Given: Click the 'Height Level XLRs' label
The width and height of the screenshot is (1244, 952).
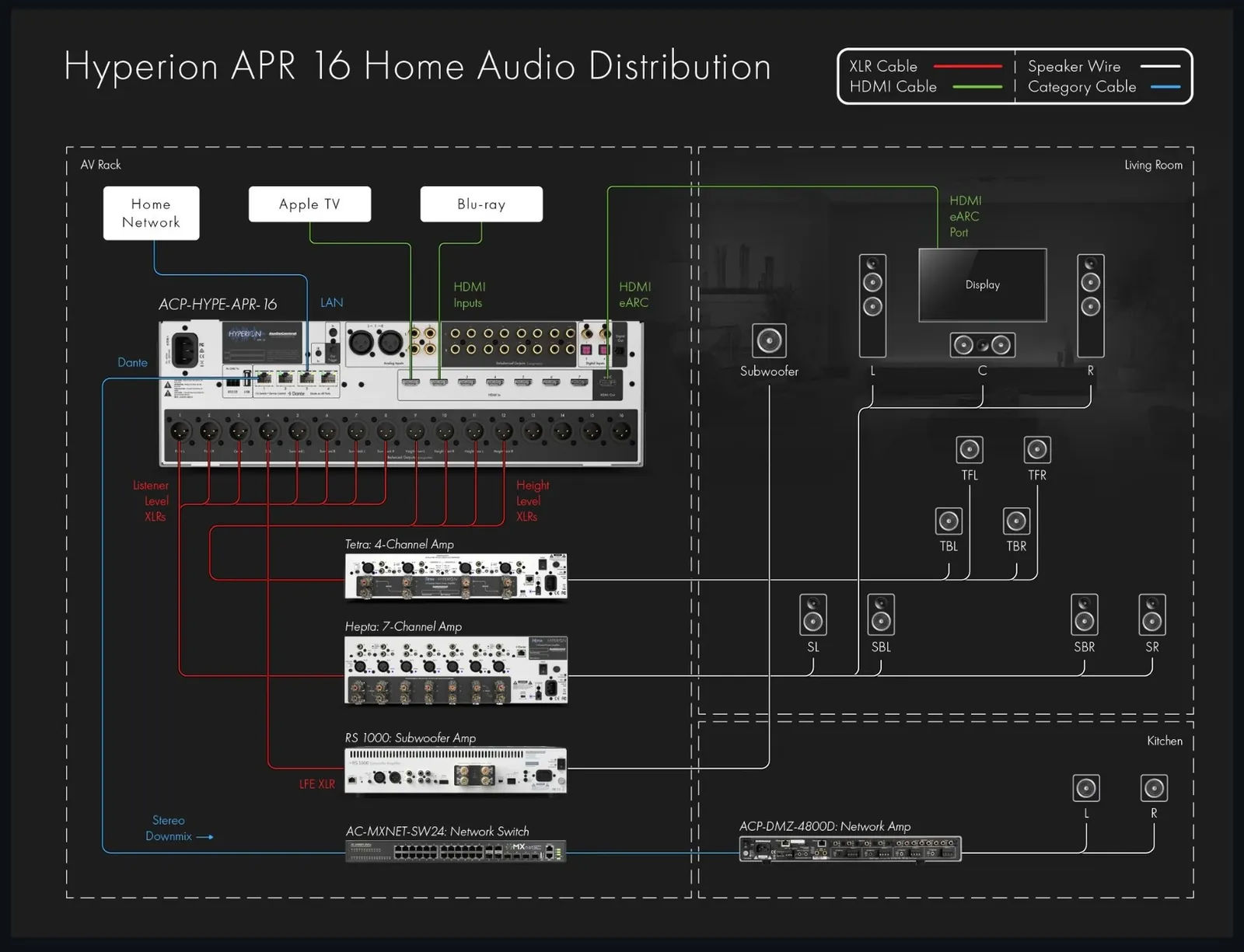Looking at the screenshot, I should [533, 500].
